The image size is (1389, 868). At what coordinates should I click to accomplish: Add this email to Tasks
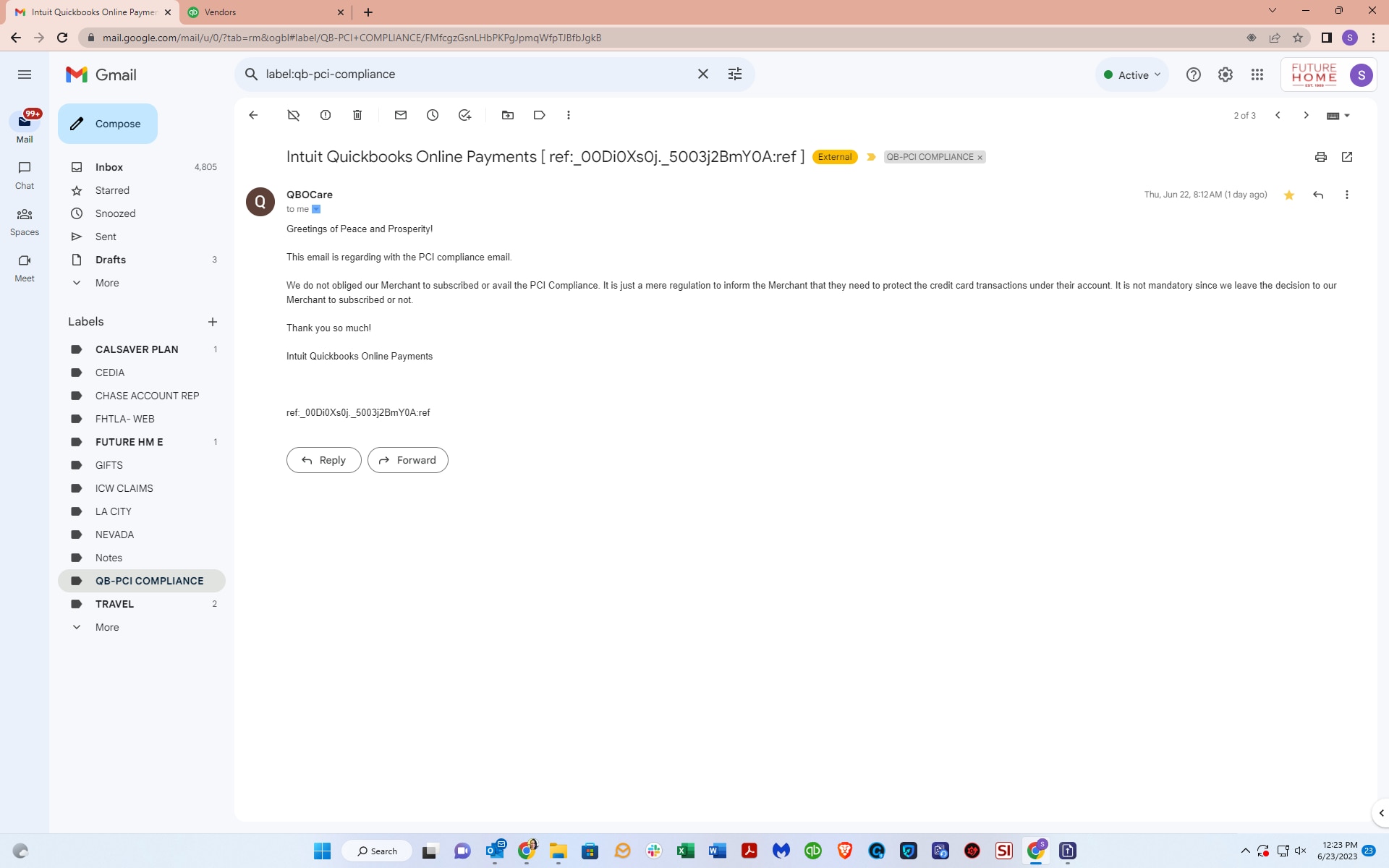(x=464, y=115)
